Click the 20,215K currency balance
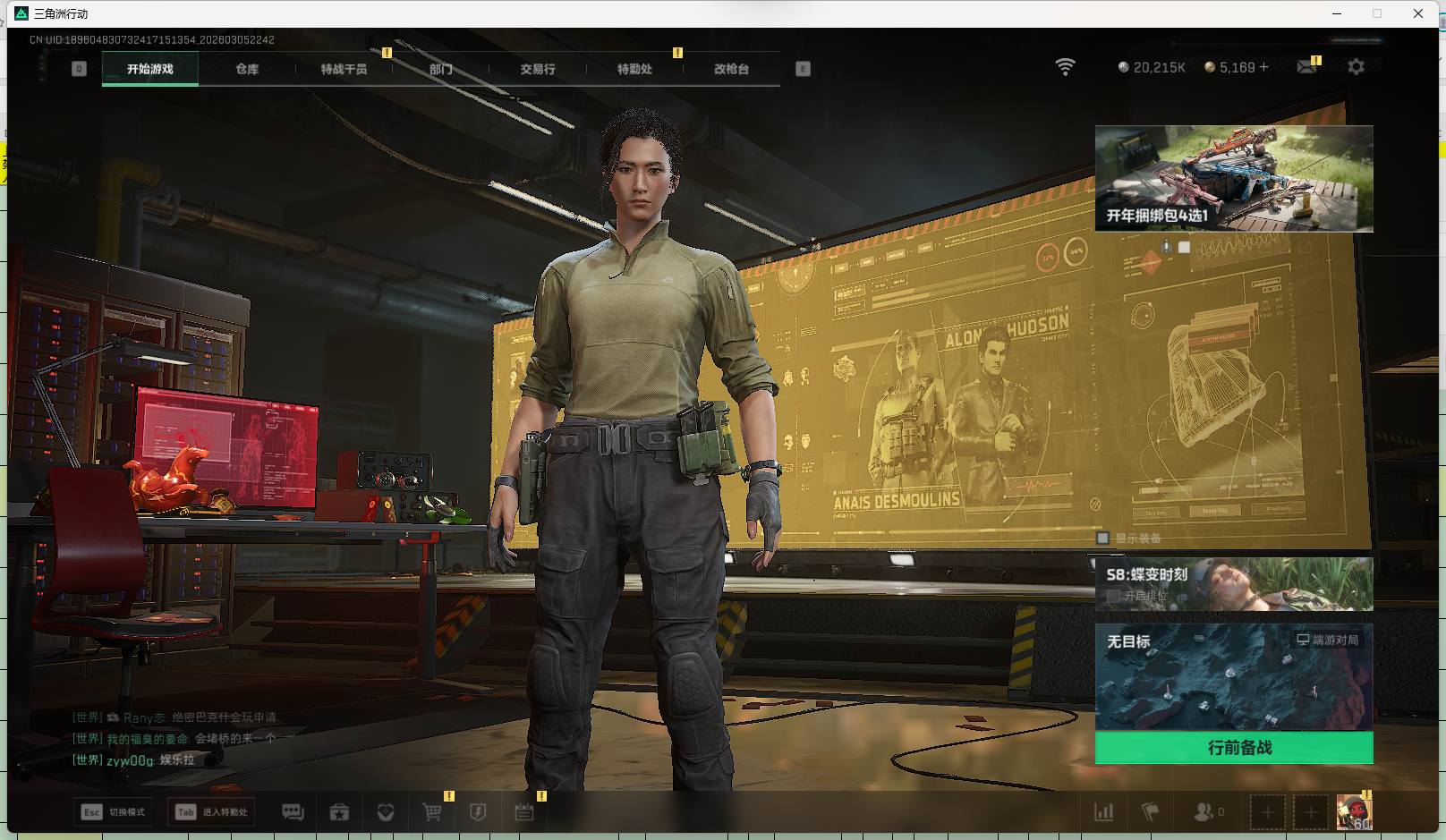The image size is (1446, 840). [x=1153, y=67]
